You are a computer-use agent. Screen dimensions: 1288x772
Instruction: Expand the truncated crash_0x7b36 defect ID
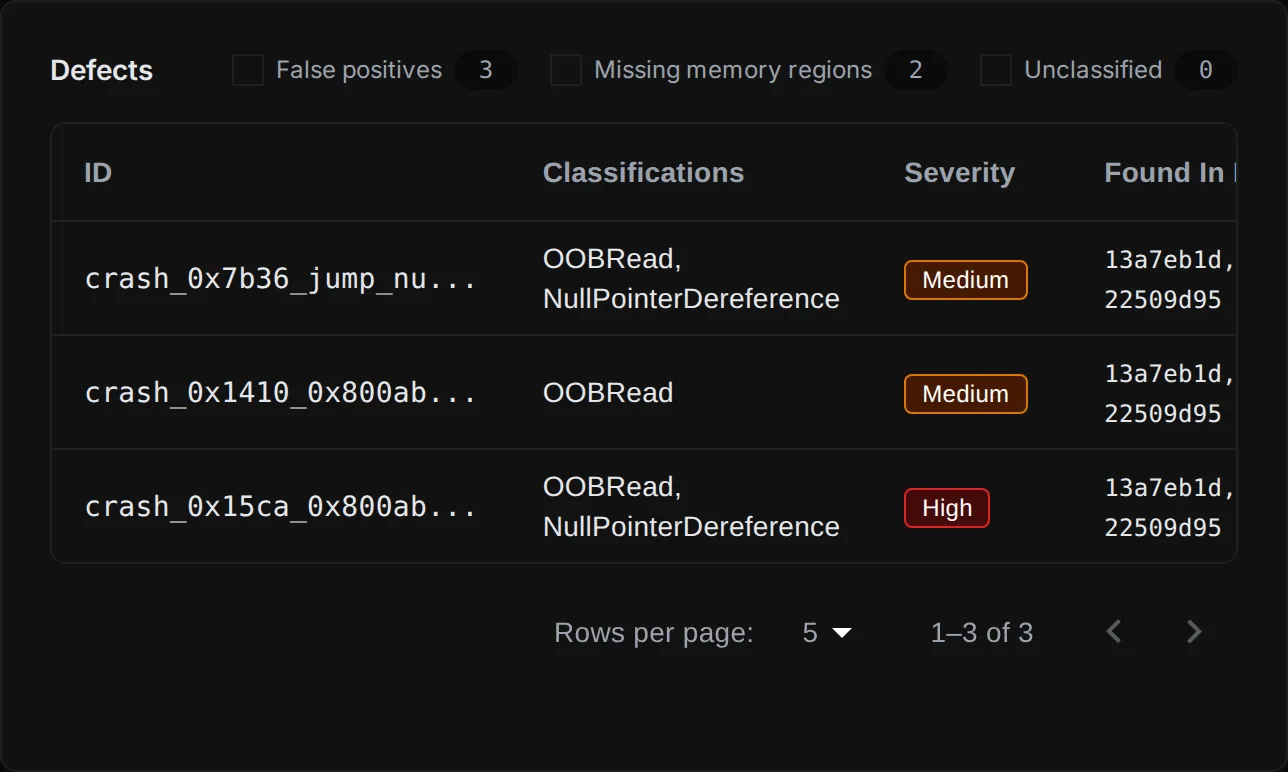point(281,280)
